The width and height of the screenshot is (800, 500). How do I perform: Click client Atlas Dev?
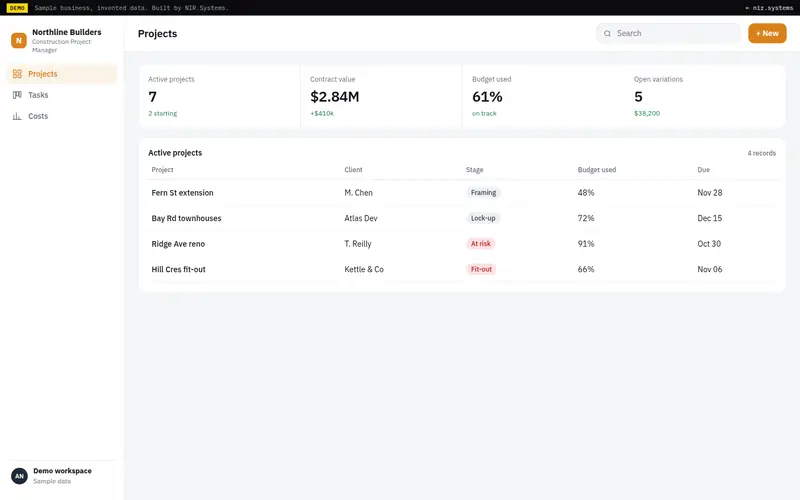coord(361,218)
